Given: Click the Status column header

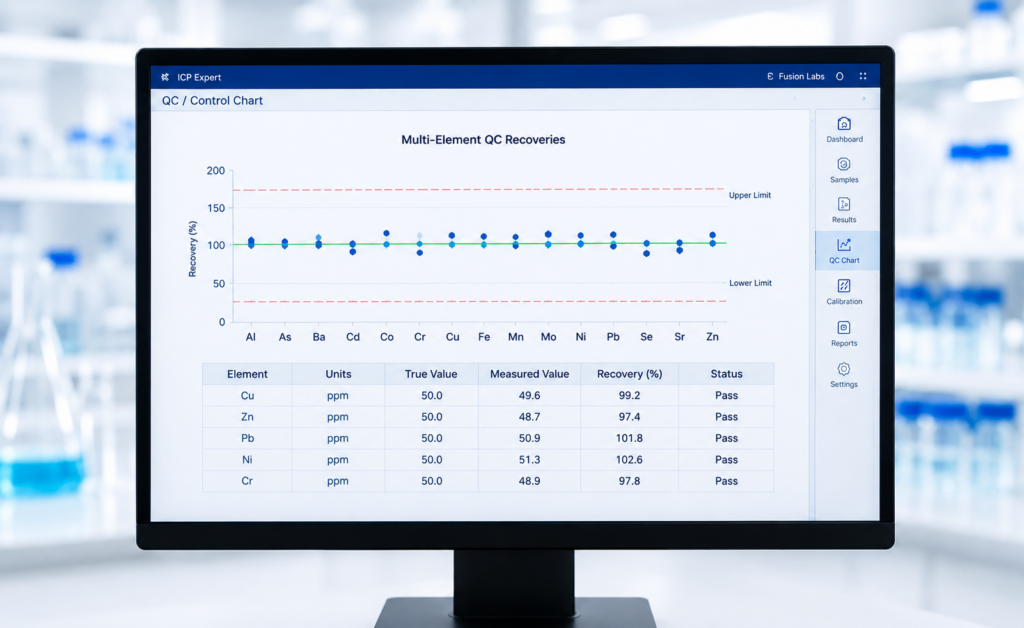Looking at the screenshot, I should [x=726, y=374].
